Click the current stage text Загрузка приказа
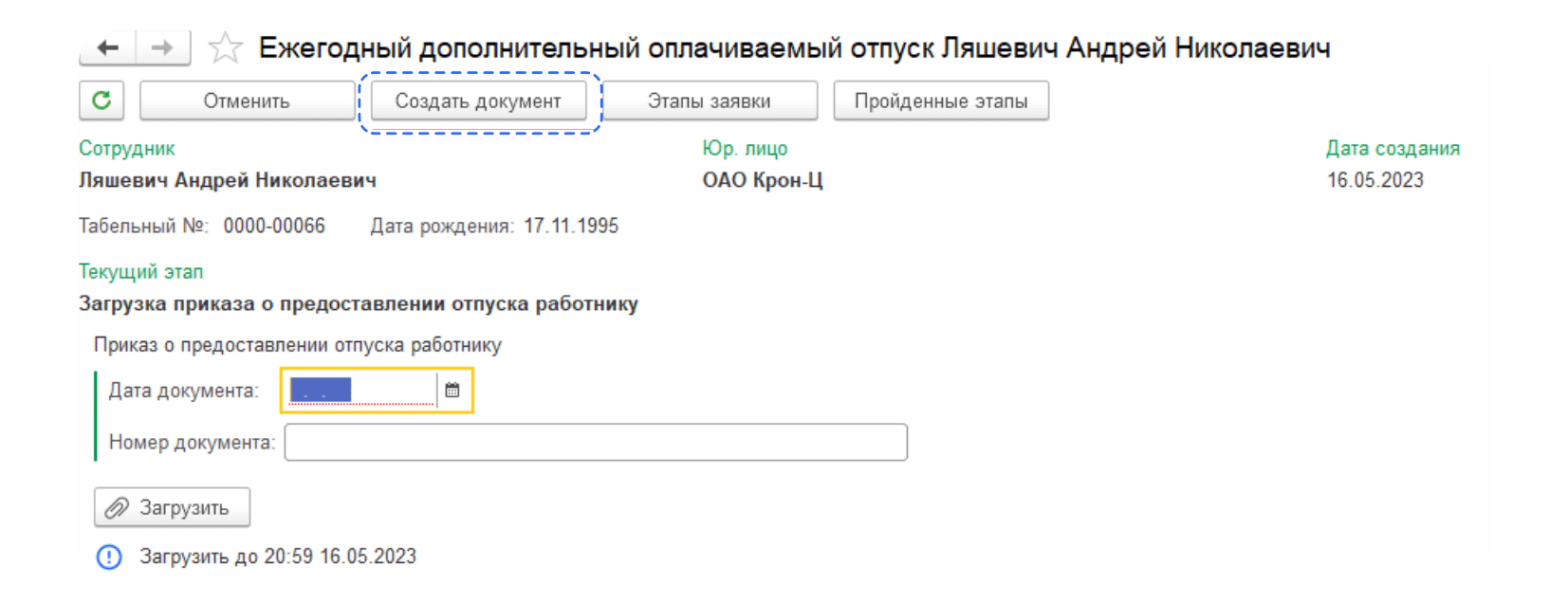 click(x=358, y=304)
